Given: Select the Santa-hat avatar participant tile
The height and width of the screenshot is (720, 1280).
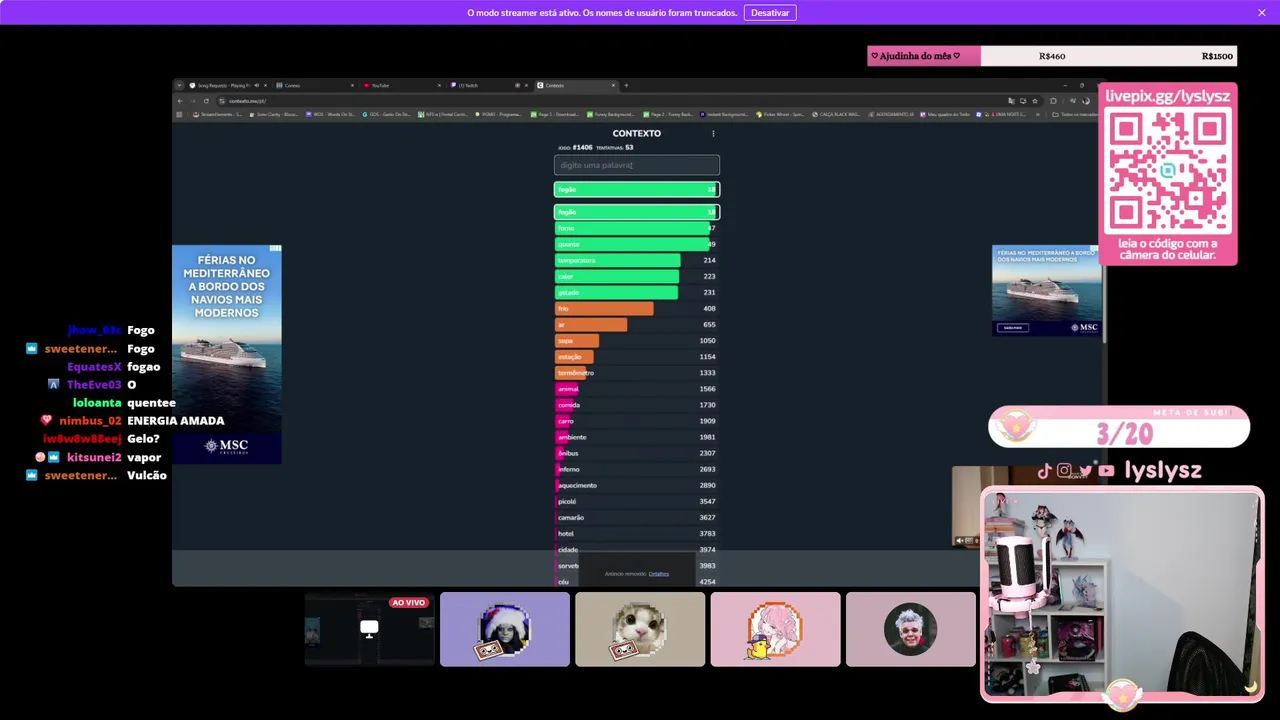Looking at the screenshot, I should (x=505, y=629).
